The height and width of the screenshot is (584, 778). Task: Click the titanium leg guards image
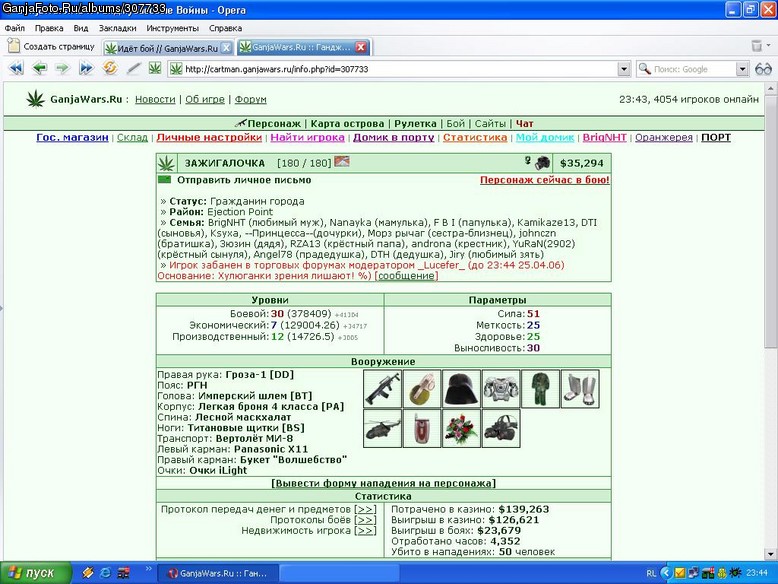(x=580, y=389)
